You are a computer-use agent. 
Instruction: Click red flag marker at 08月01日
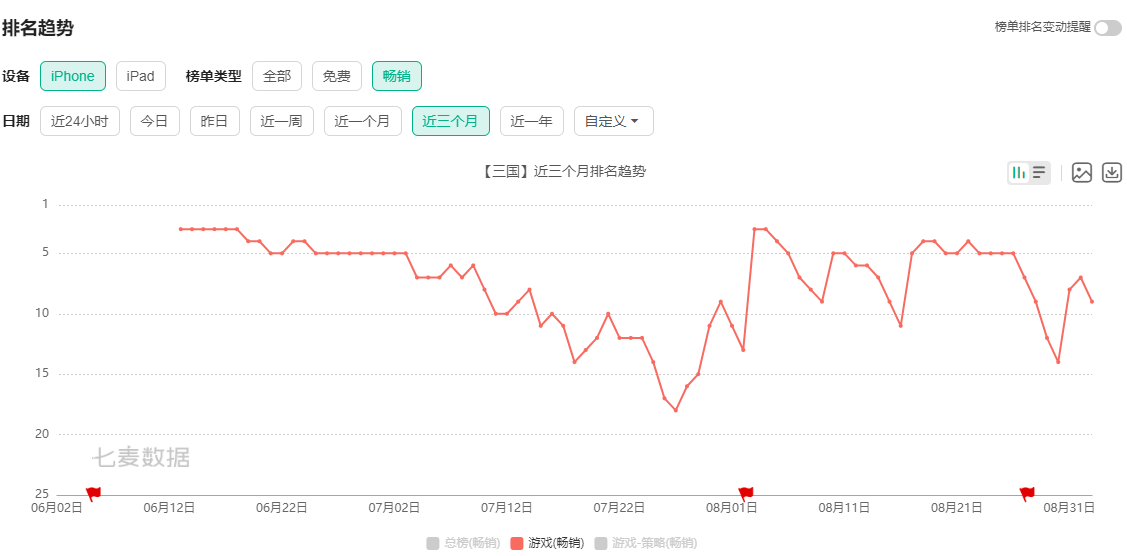click(x=745, y=493)
